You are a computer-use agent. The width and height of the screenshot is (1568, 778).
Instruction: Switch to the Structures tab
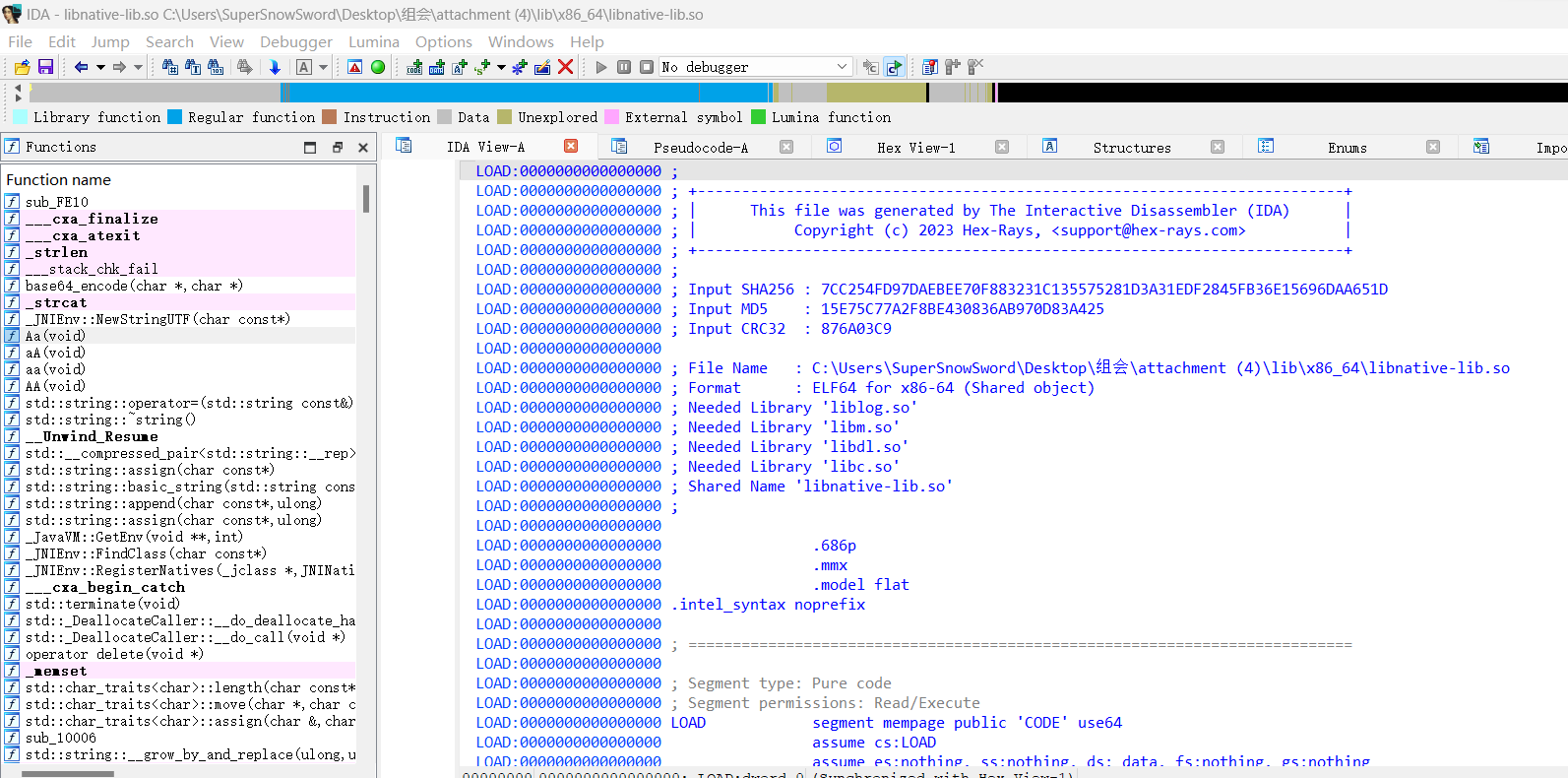(1132, 148)
